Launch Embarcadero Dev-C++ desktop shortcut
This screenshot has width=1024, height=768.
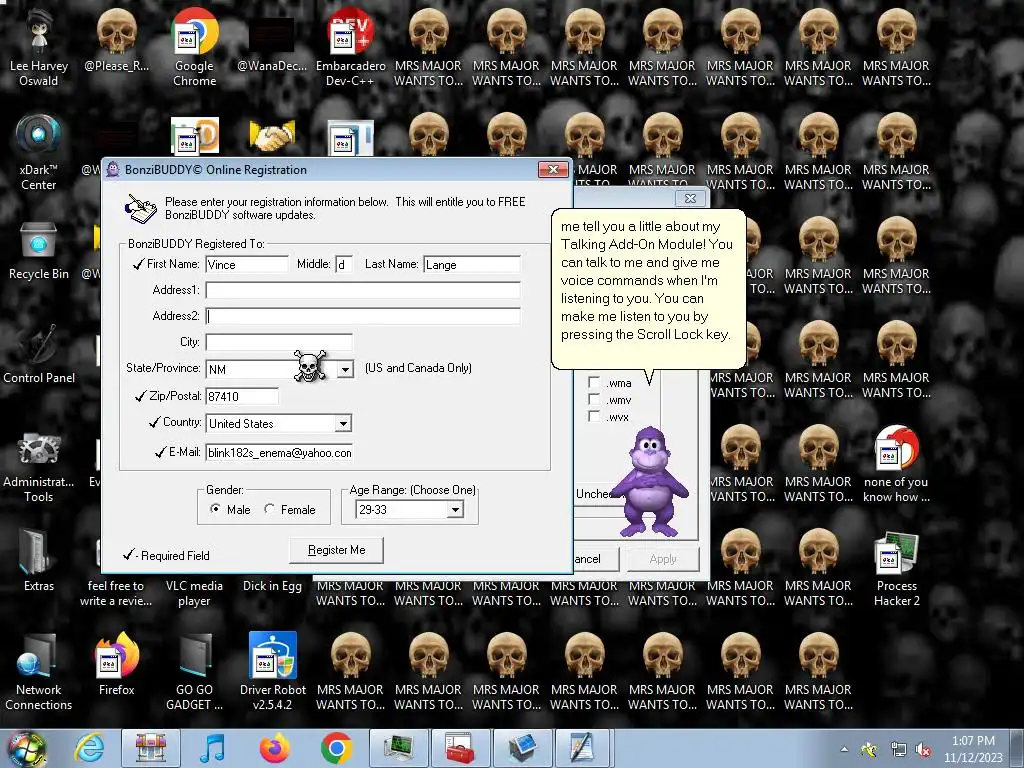pos(350,47)
